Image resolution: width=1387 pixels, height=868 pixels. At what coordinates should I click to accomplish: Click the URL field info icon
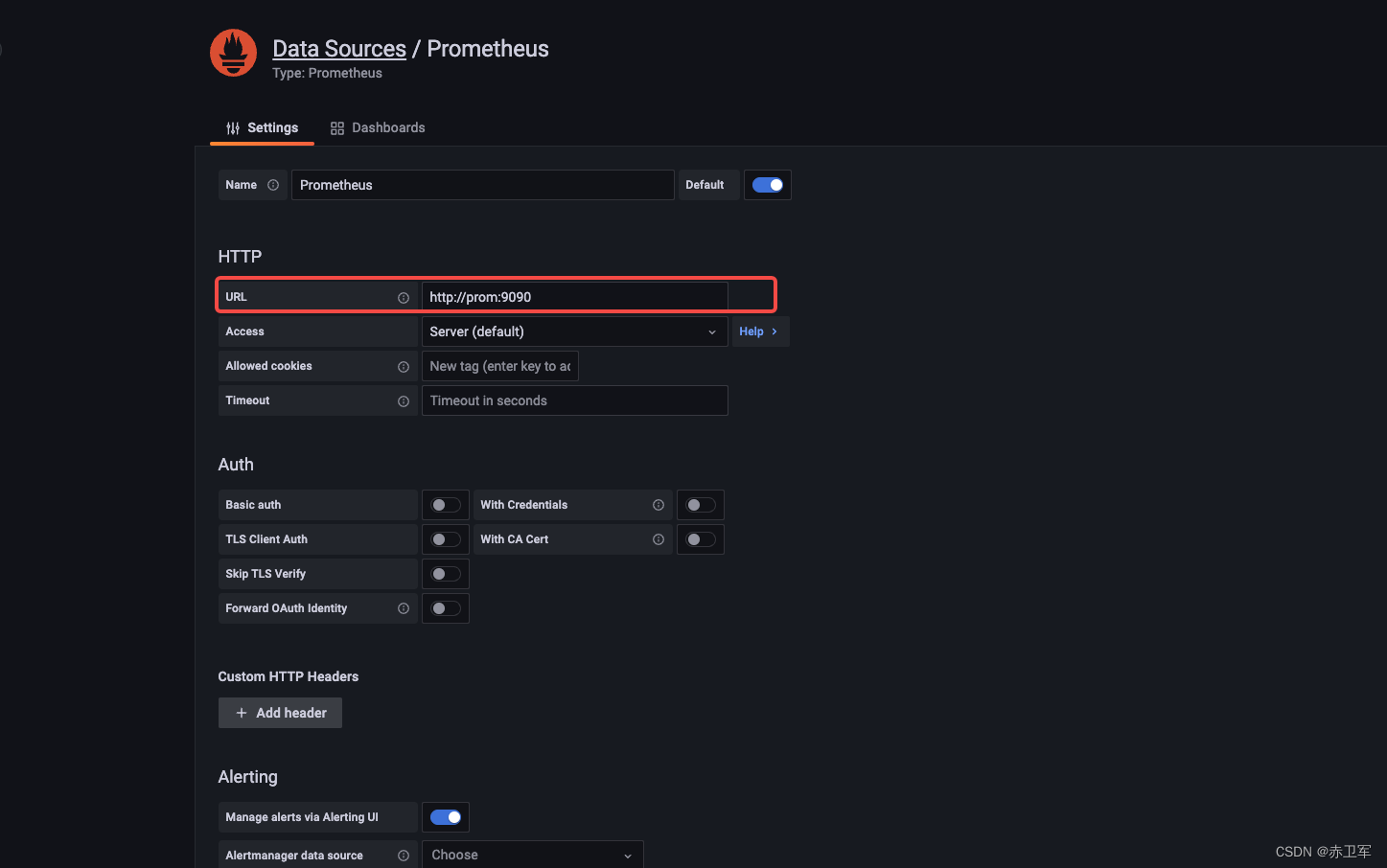tap(403, 297)
